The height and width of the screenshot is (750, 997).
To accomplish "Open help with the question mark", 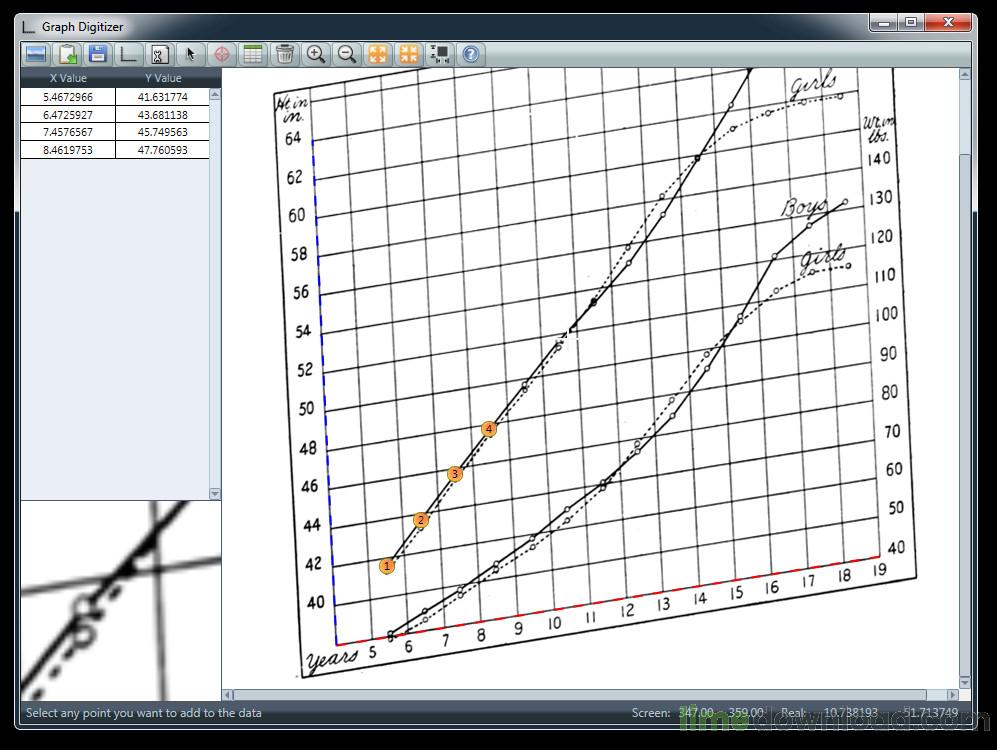I will tap(471, 55).
